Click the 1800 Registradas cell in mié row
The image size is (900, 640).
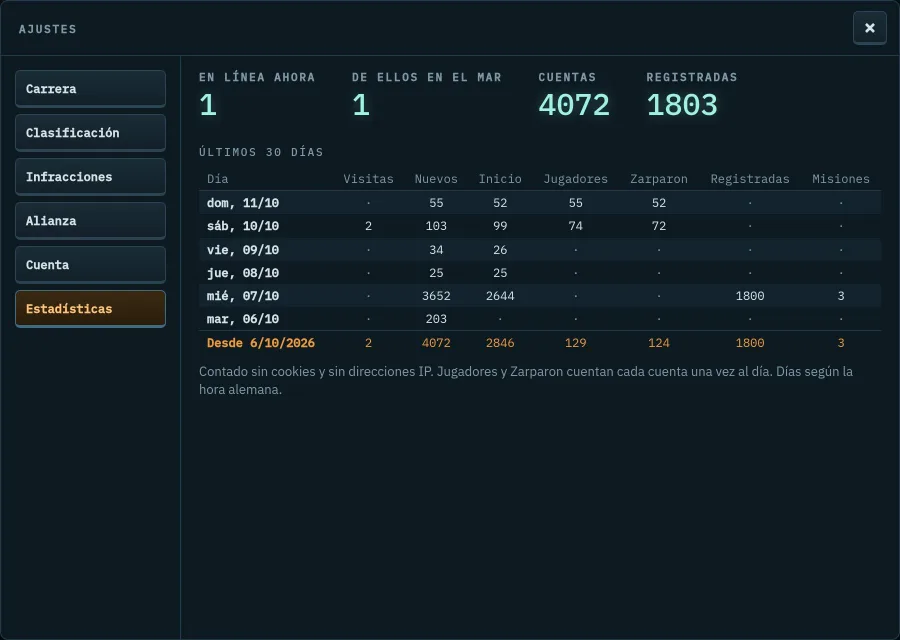(x=750, y=296)
